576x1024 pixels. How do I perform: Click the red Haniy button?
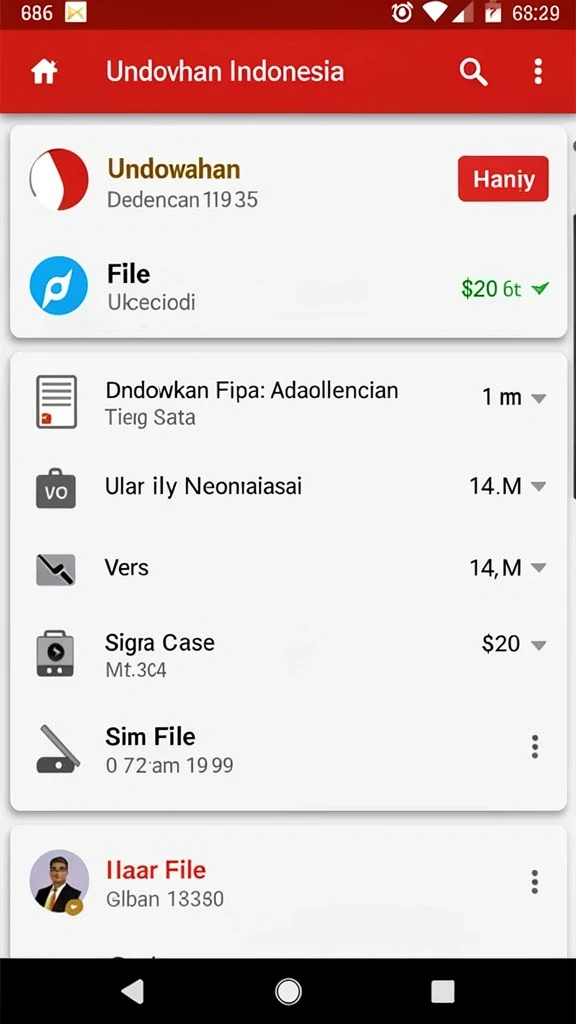click(504, 178)
